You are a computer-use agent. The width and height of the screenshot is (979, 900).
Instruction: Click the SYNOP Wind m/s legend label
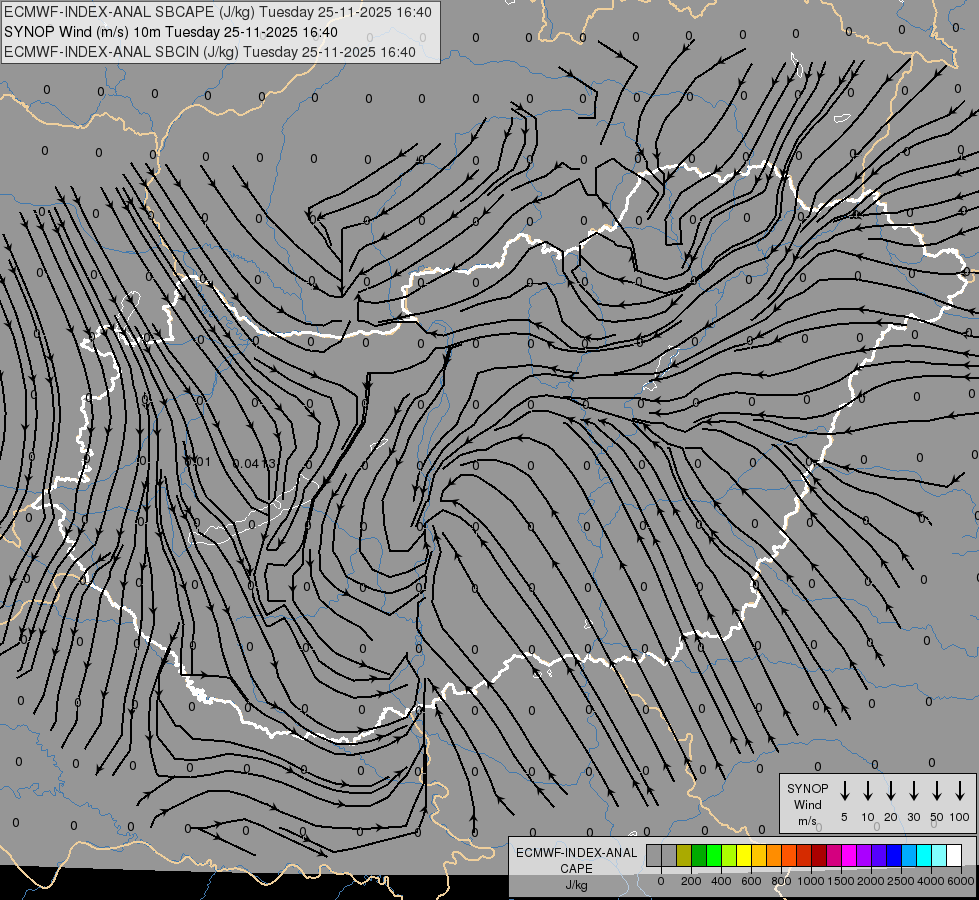point(807,804)
